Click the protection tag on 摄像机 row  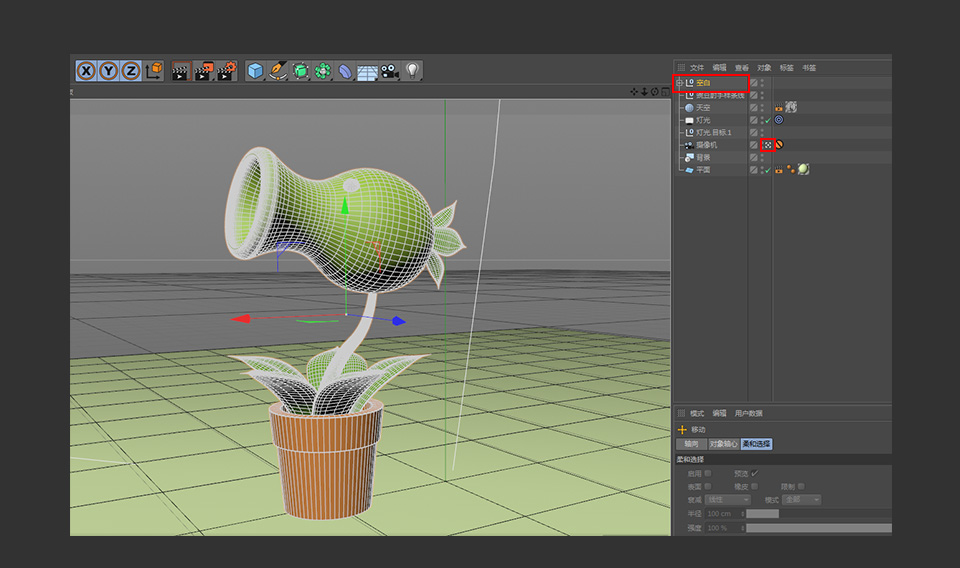tap(779, 145)
